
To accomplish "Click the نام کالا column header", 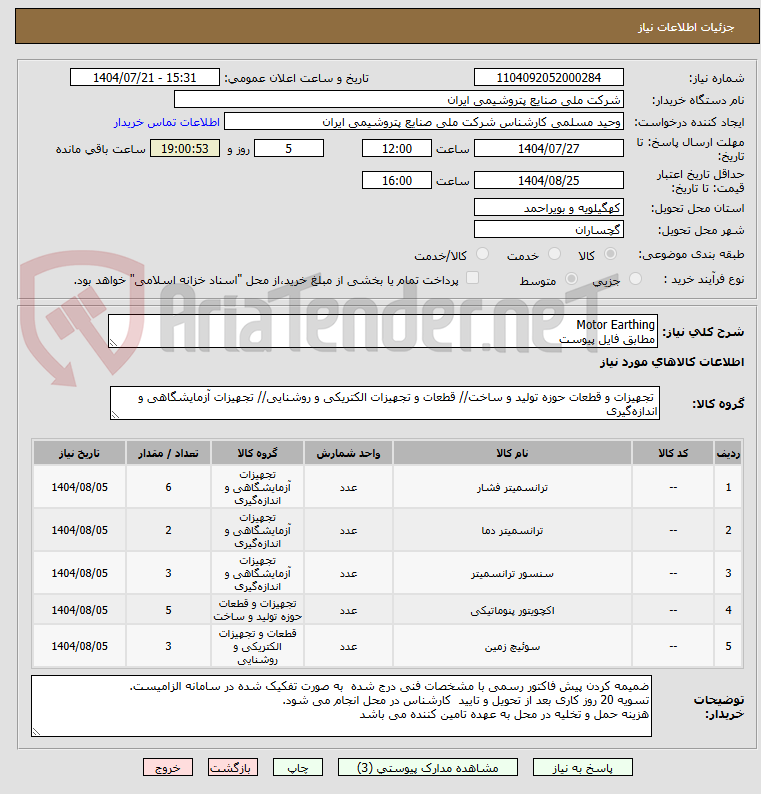I will coord(512,453).
